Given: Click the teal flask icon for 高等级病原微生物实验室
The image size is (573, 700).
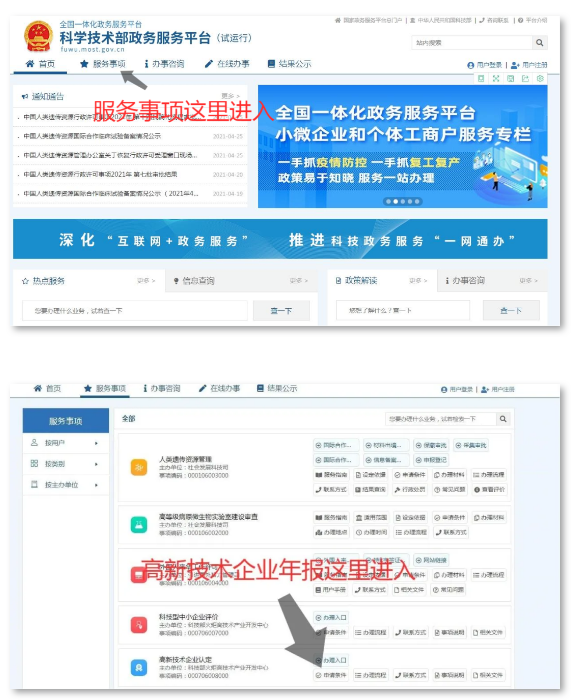Looking at the screenshot, I should point(139,524).
